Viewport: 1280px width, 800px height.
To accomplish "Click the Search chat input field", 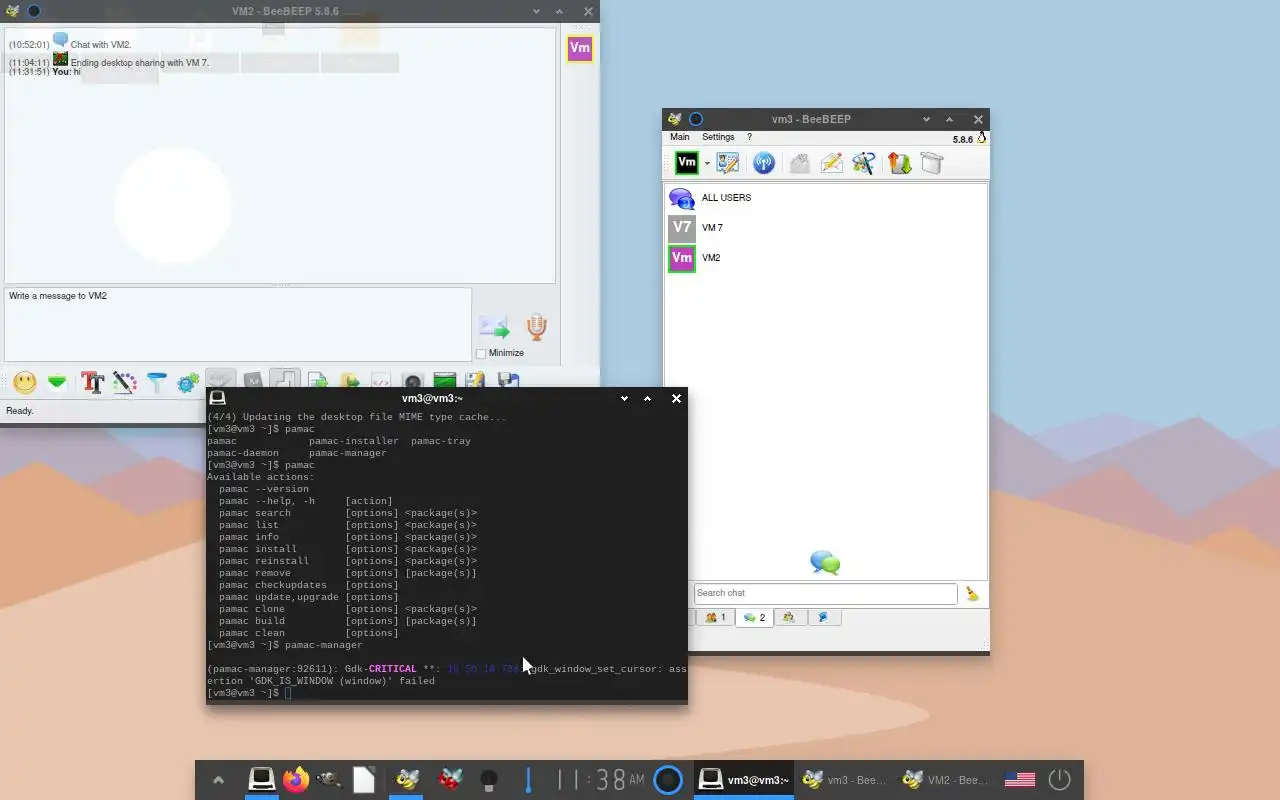I will pos(825,593).
